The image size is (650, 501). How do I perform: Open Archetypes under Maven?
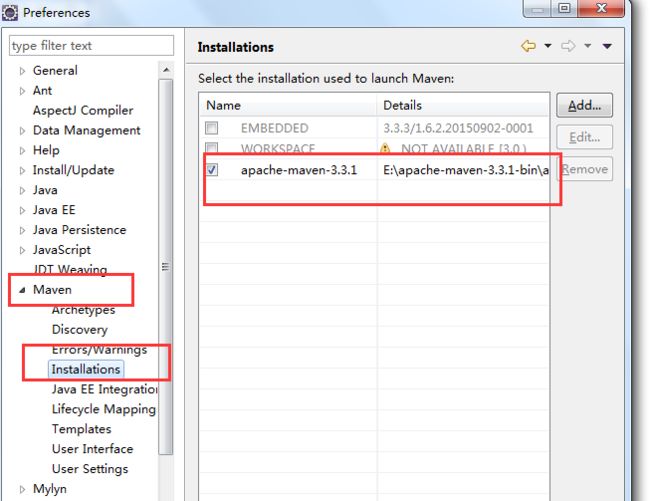pyautogui.click(x=83, y=310)
